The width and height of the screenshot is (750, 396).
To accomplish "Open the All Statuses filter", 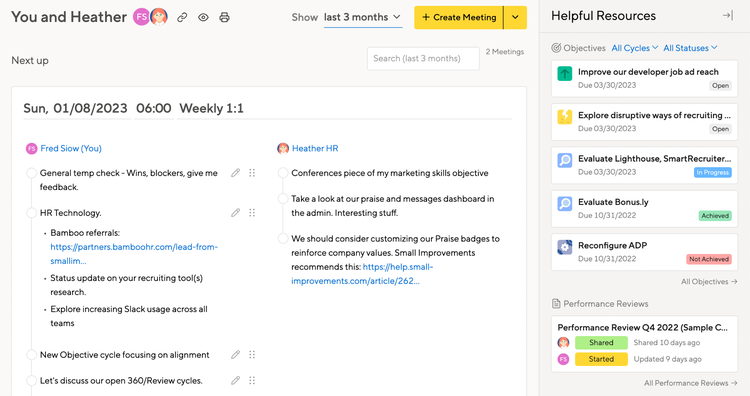I will [690, 48].
